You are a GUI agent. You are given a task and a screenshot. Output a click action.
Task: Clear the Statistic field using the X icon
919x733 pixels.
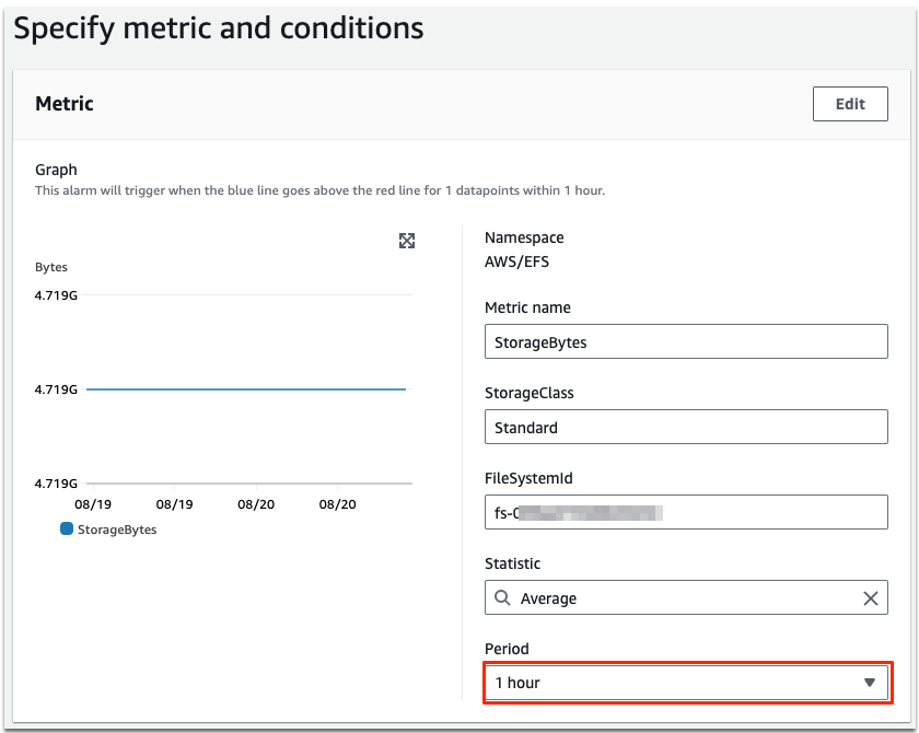871,597
